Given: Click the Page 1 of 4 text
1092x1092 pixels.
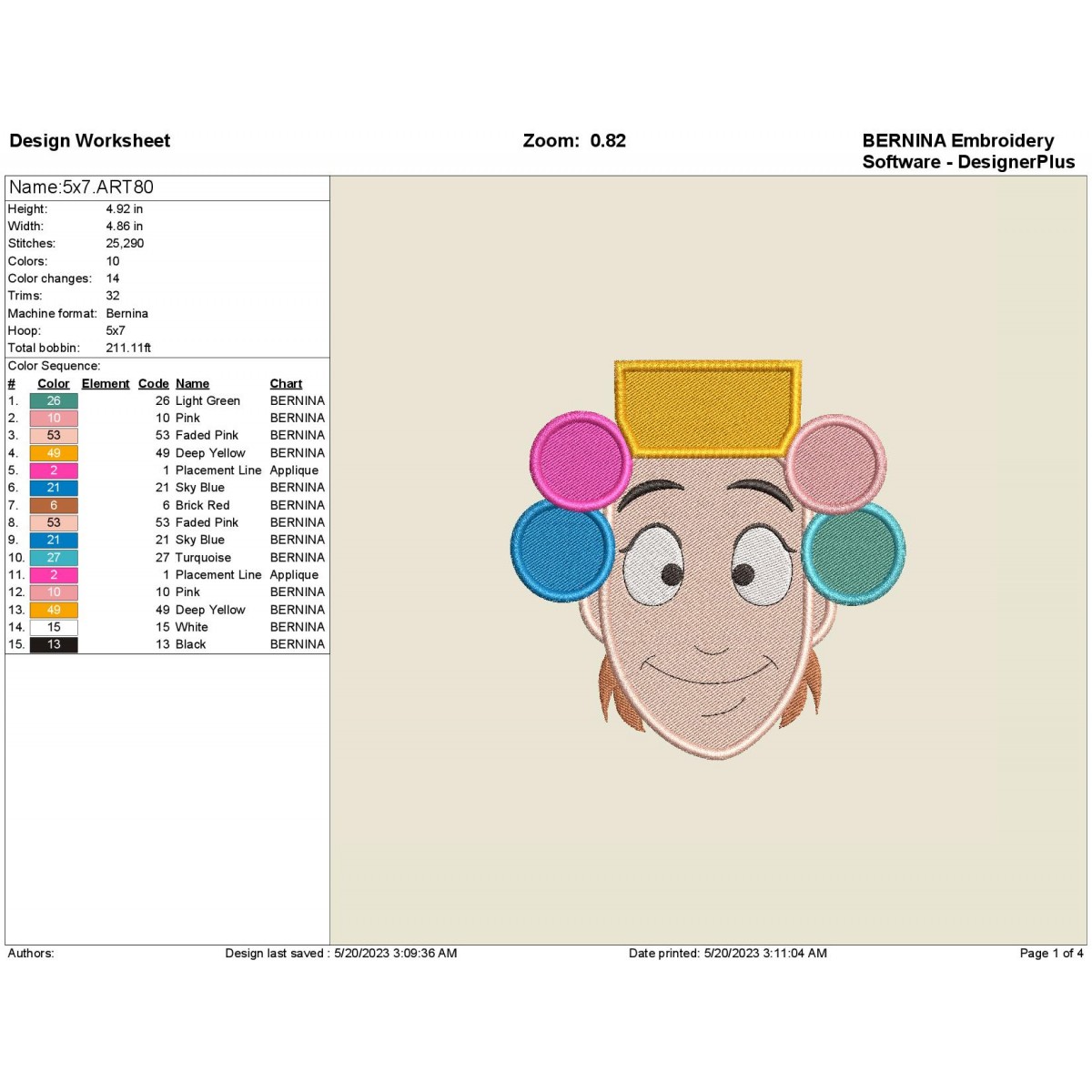Looking at the screenshot, I should tap(1051, 954).
